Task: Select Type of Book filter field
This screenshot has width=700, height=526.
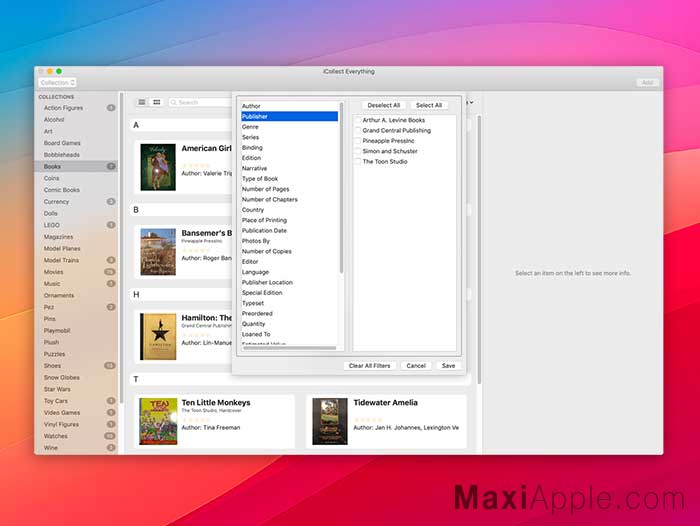Action: (289, 179)
